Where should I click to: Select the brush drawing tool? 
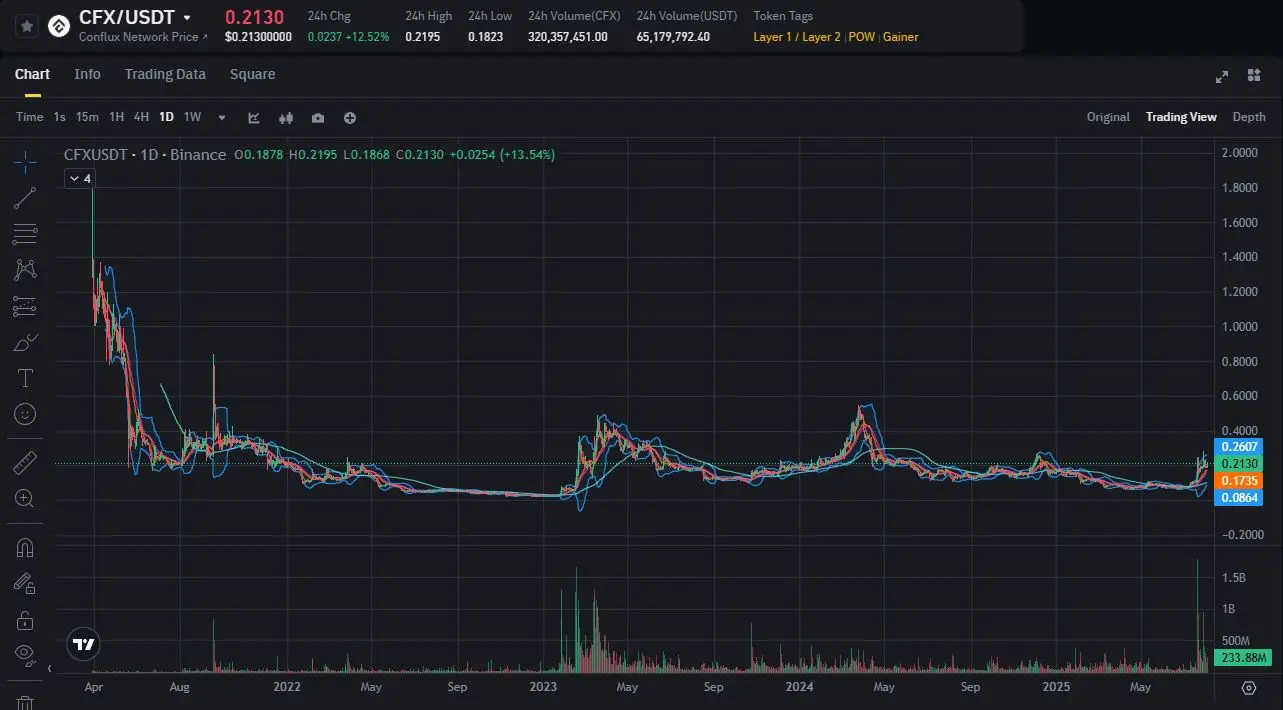click(25, 342)
